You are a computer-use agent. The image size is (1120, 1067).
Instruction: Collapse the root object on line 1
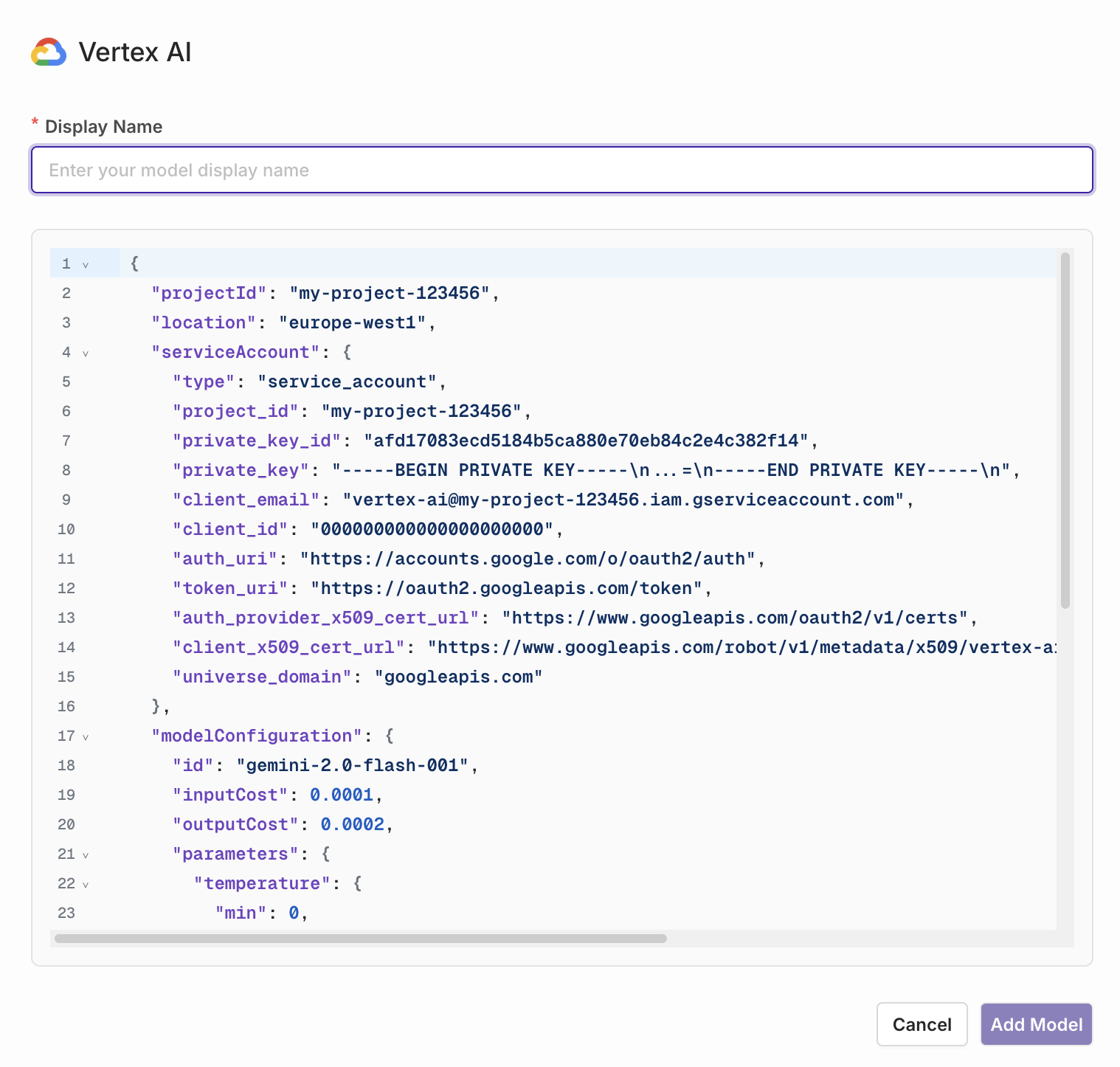[86, 264]
